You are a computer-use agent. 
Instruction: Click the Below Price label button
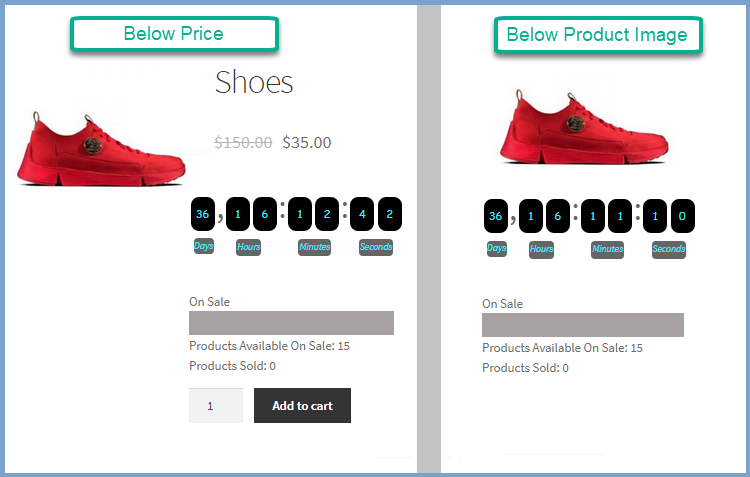[173, 34]
